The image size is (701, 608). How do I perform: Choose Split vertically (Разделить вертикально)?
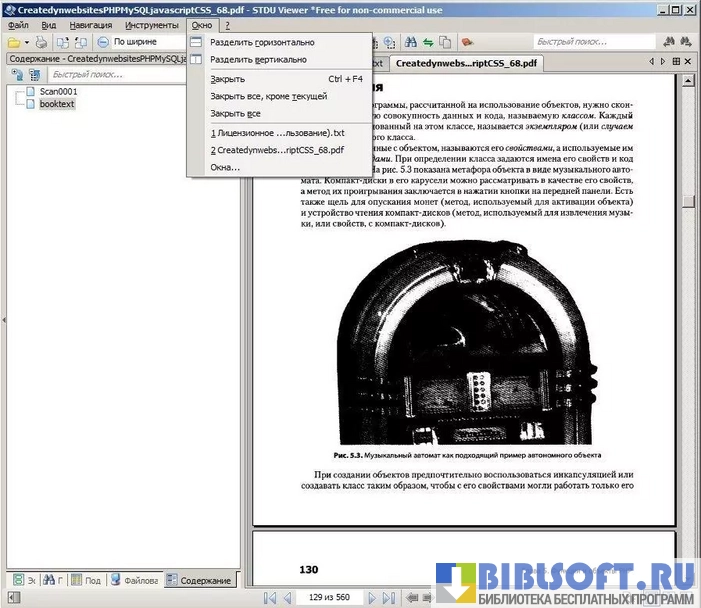[x=258, y=59]
